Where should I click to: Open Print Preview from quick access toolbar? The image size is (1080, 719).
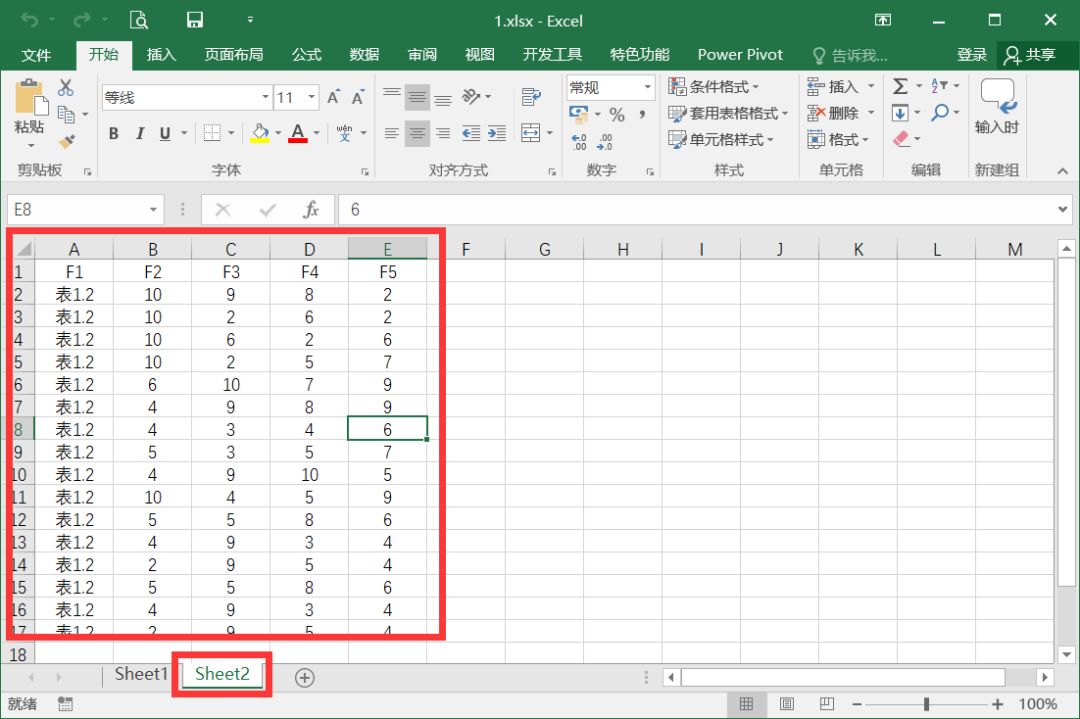coord(139,20)
